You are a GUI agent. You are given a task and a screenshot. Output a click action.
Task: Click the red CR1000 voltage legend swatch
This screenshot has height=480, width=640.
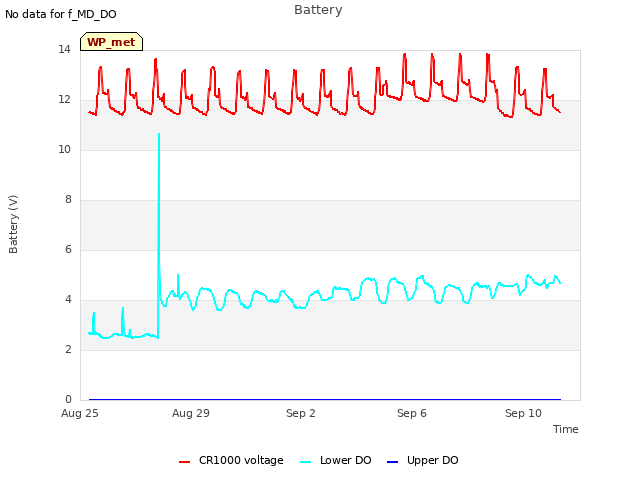(184, 462)
